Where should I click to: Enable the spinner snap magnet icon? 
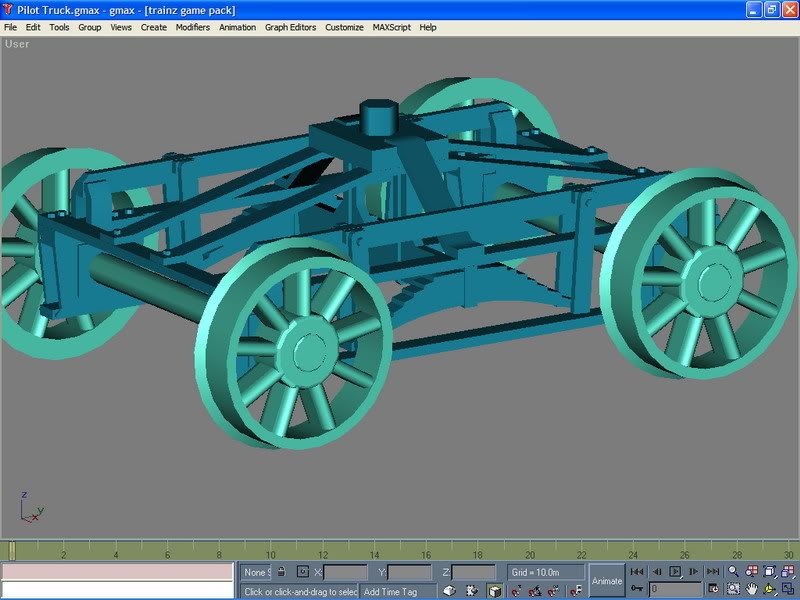pyautogui.click(x=576, y=591)
